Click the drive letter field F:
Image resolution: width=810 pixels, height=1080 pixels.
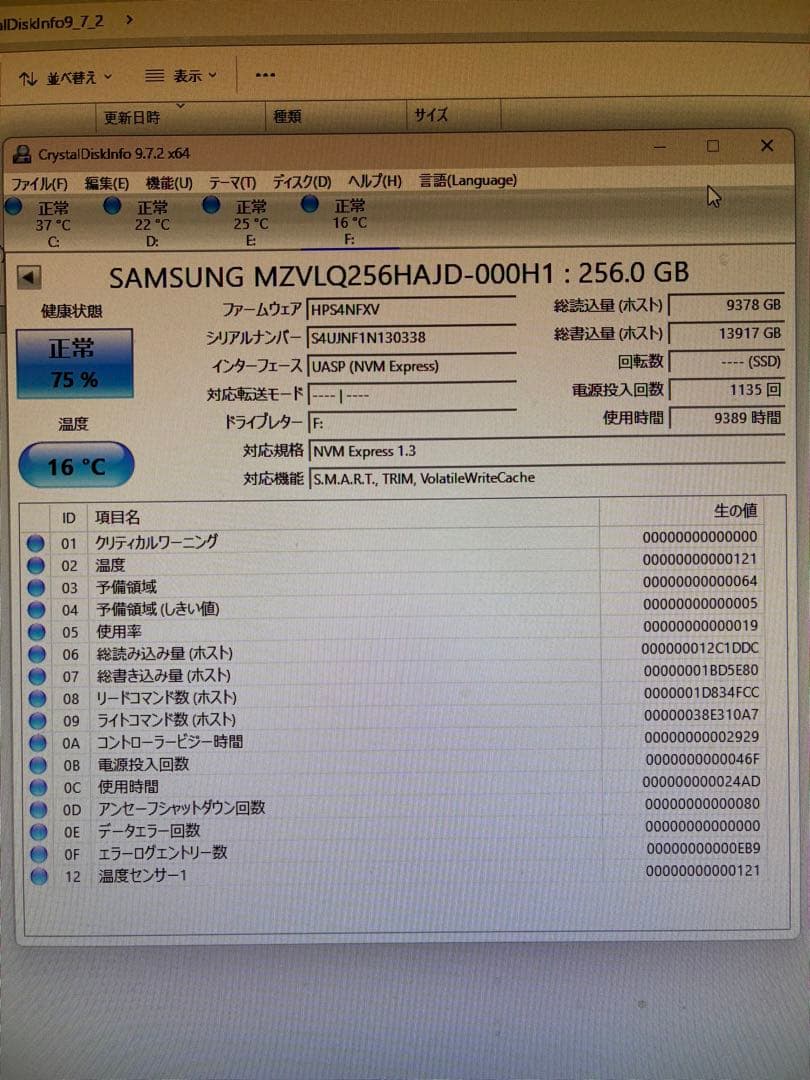412,422
